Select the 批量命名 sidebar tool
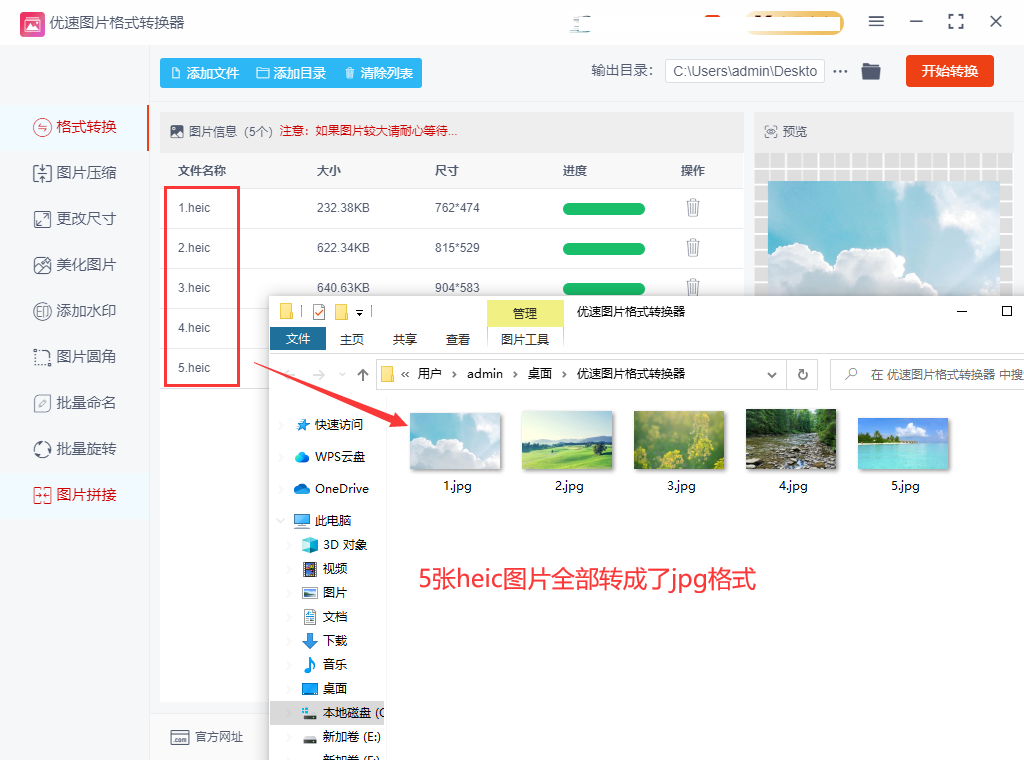Viewport: 1024px width, 760px height. click(x=75, y=403)
